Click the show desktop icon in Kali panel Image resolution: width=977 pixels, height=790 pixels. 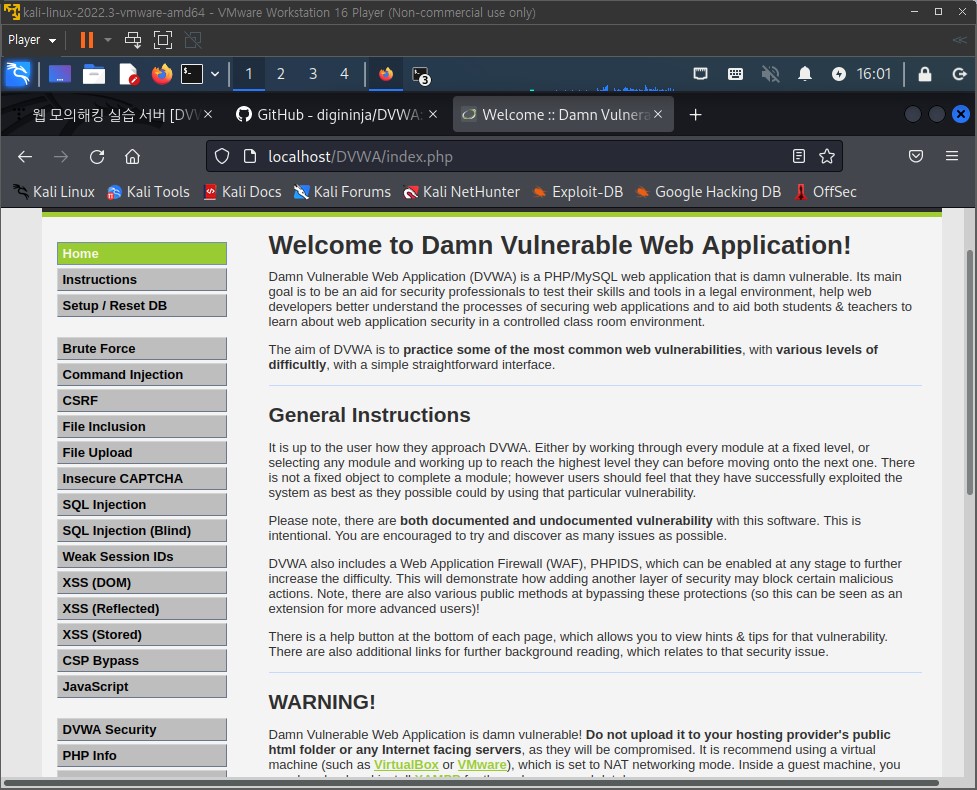[60, 74]
